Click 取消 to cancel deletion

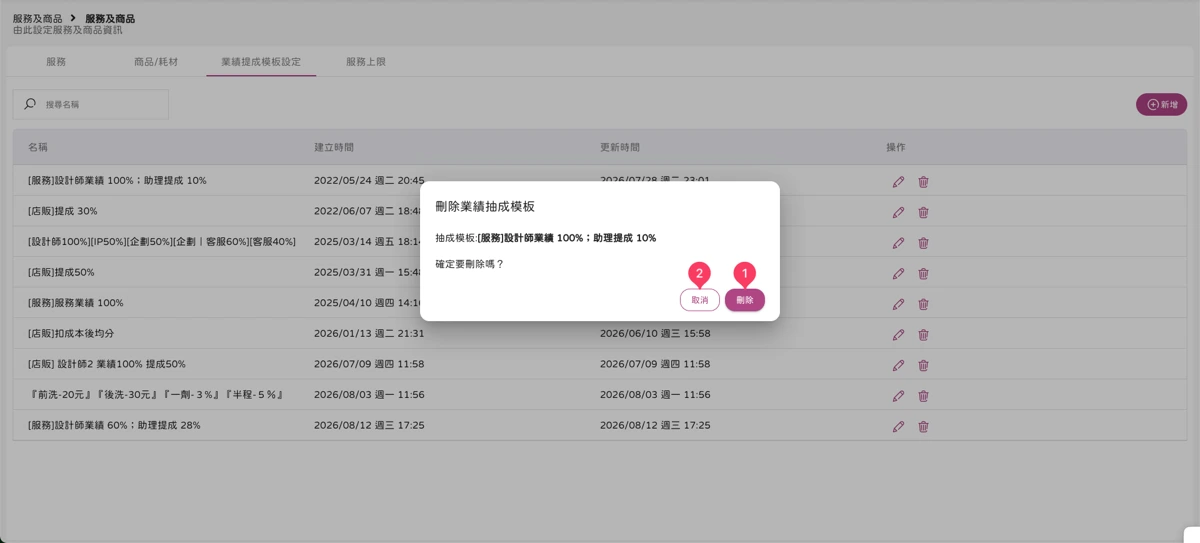point(700,300)
